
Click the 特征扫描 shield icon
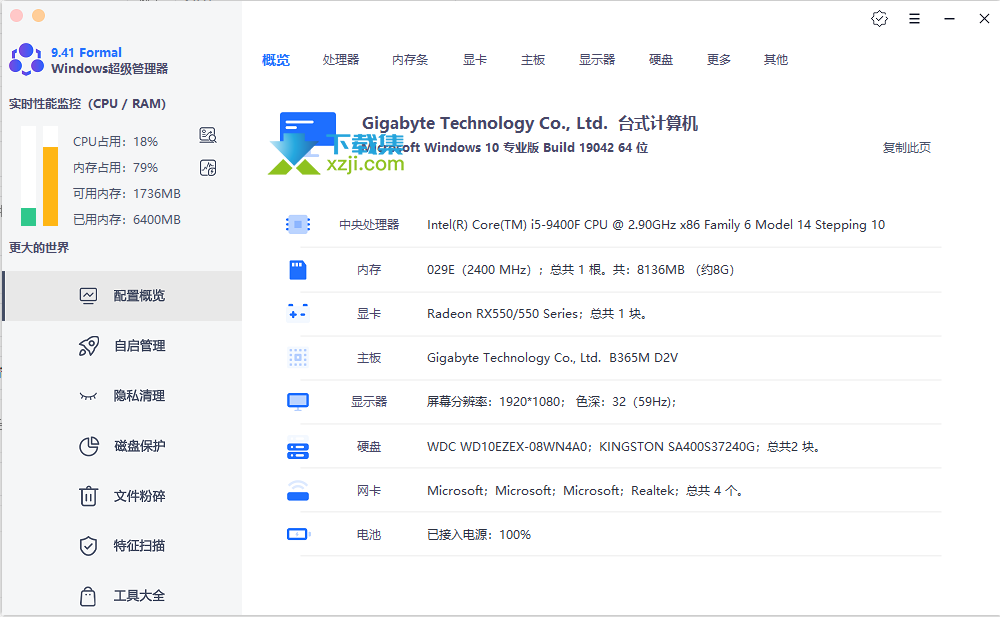(88, 546)
